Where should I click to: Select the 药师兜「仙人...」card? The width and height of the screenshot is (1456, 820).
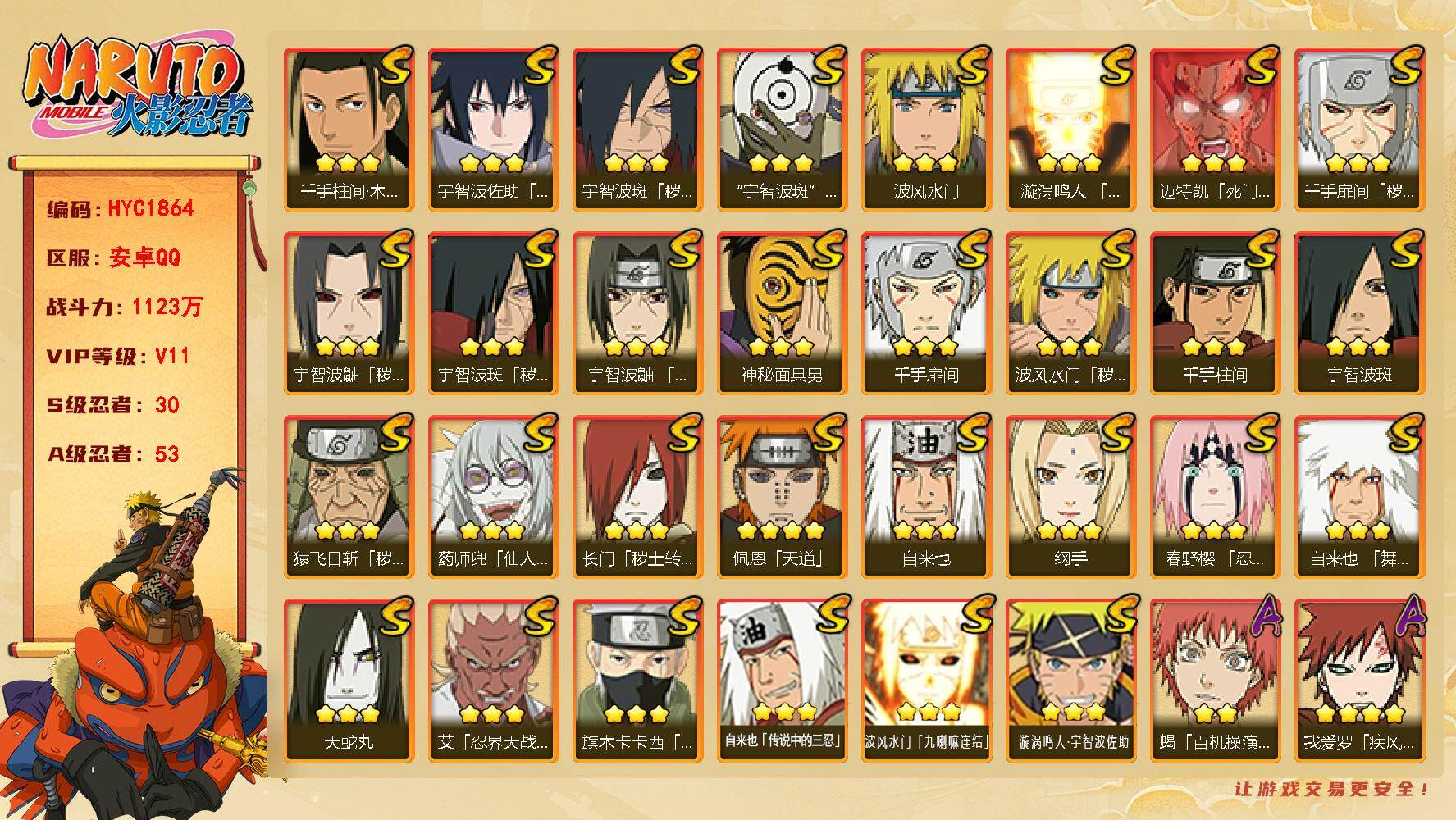[x=493, y=497]
